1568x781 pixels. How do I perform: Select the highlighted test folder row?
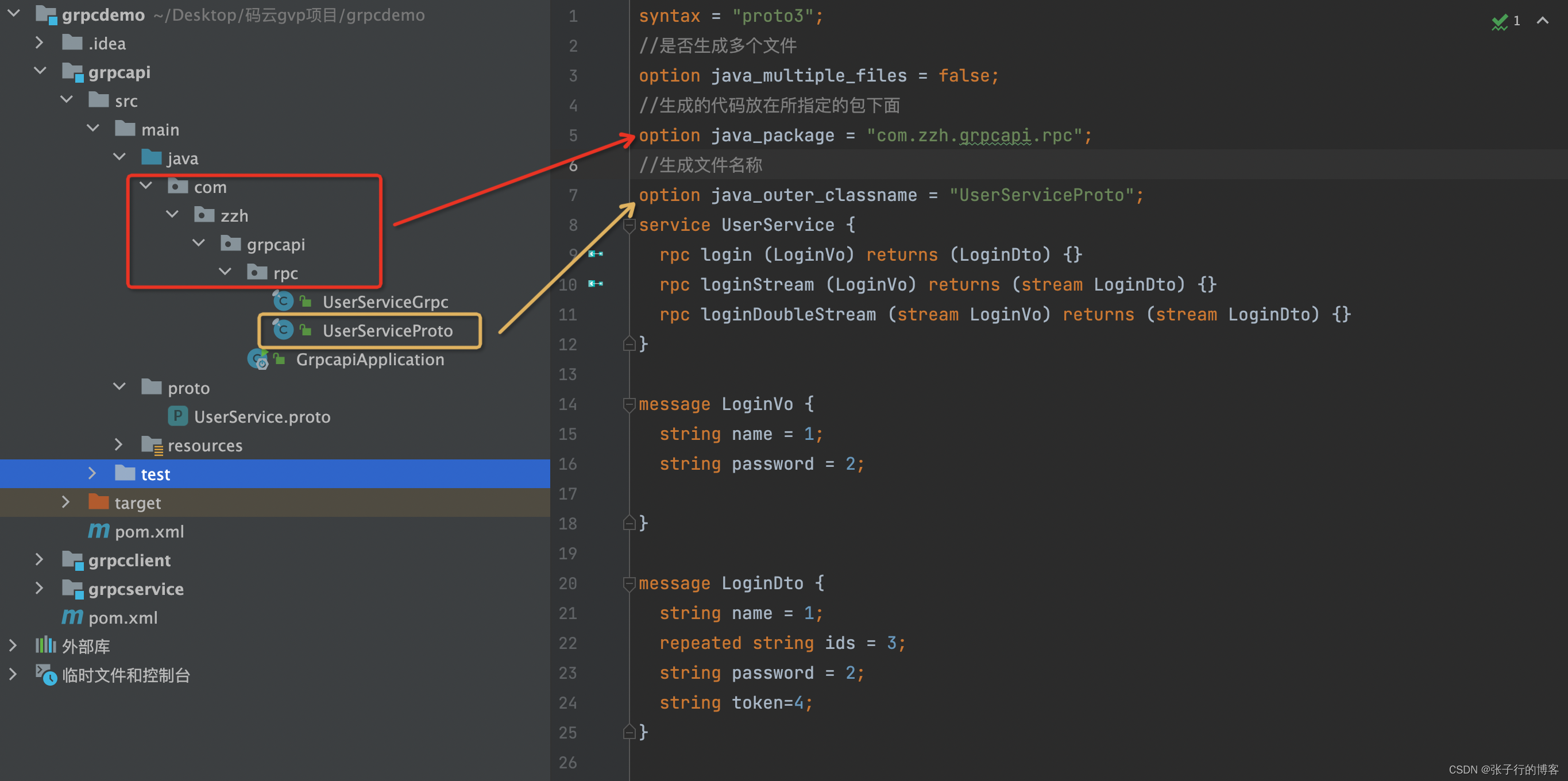[x=275, y=474]
